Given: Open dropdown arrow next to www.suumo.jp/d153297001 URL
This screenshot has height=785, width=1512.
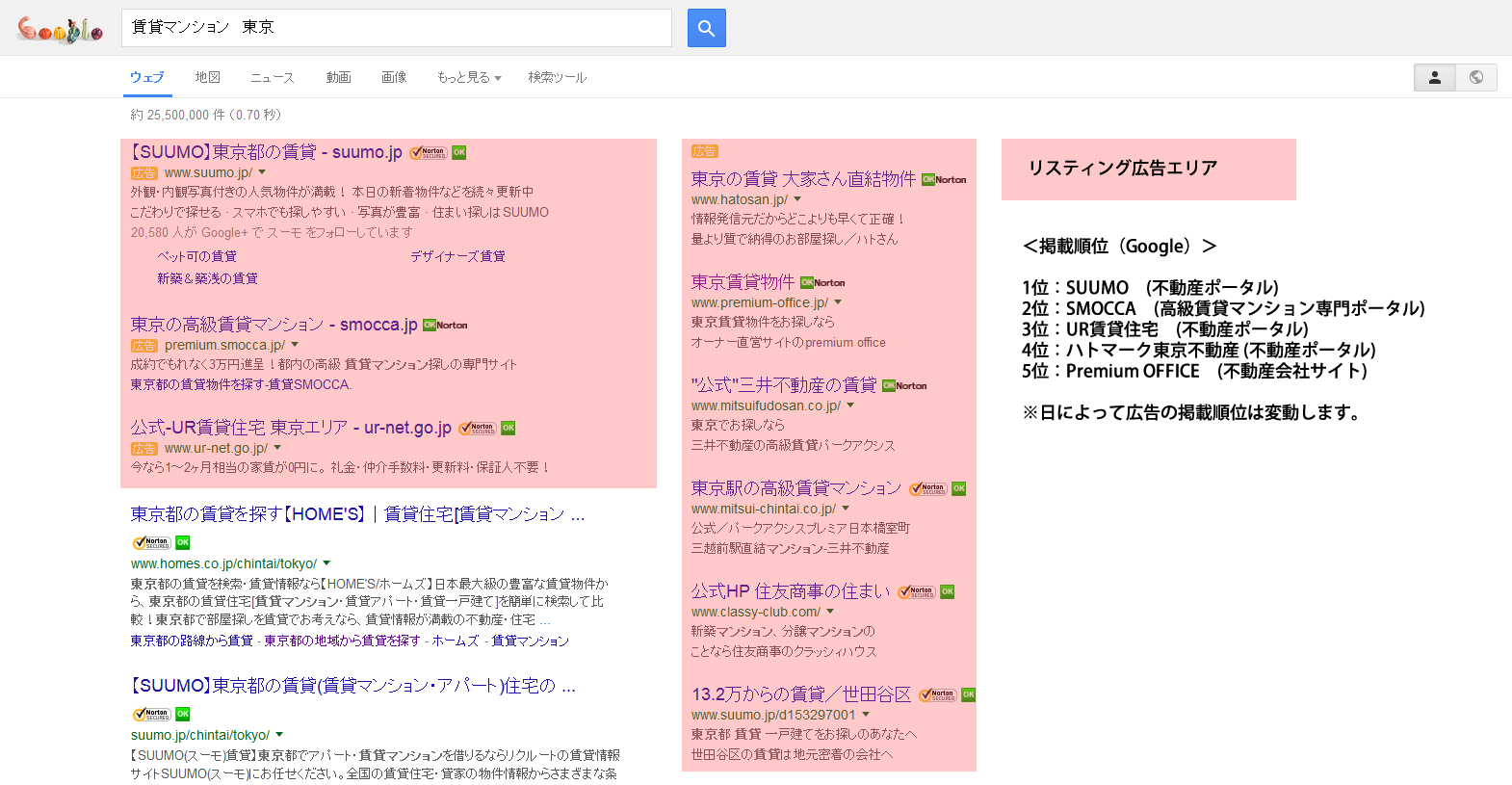Looking at the screenshot, I should 866,715.
